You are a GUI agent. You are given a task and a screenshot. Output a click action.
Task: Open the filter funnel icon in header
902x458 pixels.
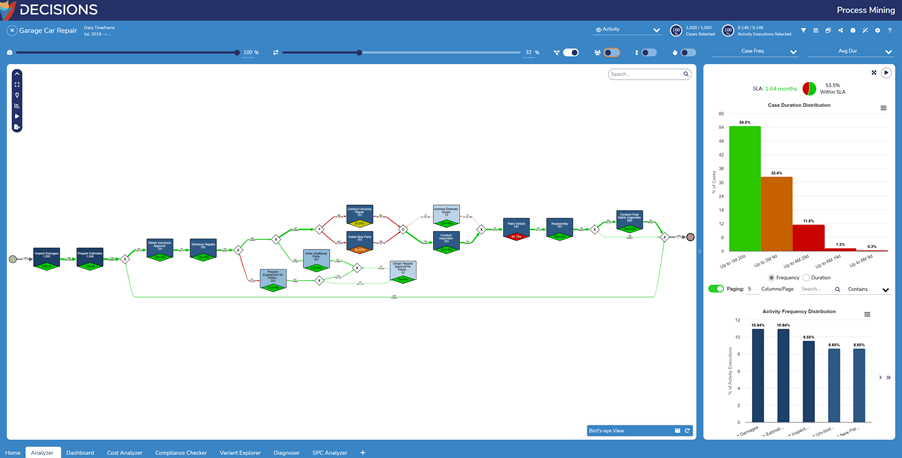(803, 30)
